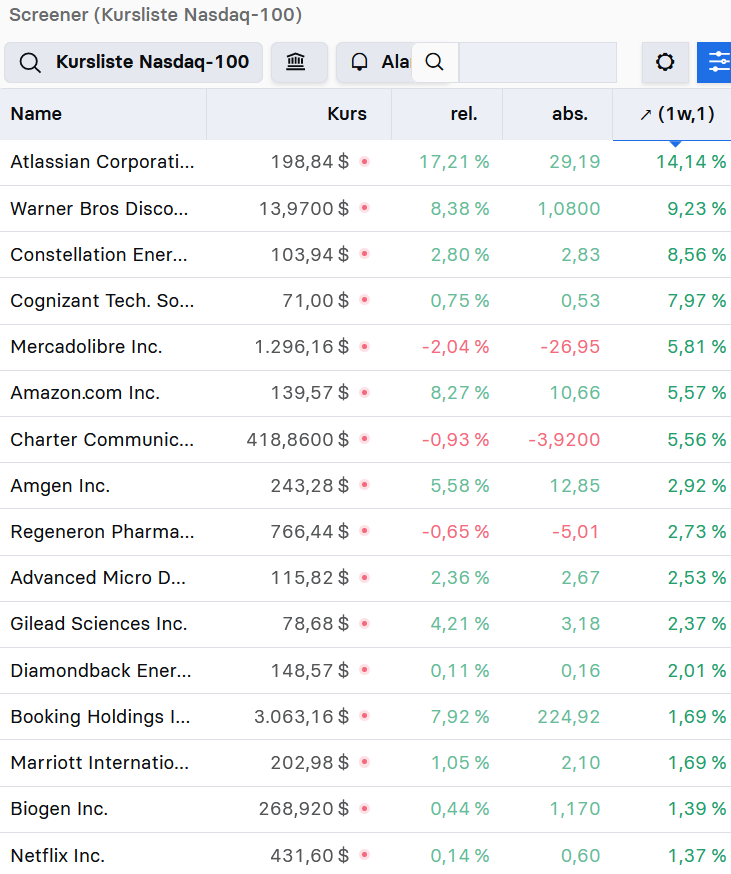Click the red status dot next to Amazon.com price
Image resolution: width=731 pixels, height=874 pixels.
(365, 393)
